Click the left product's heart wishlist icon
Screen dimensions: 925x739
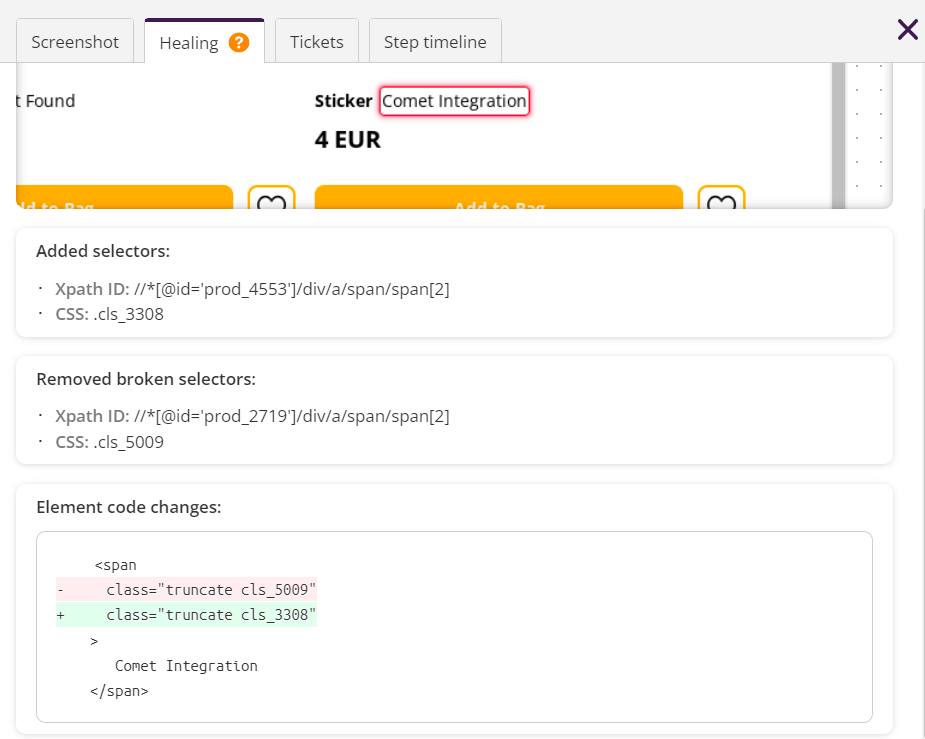(x=271, y=198)
